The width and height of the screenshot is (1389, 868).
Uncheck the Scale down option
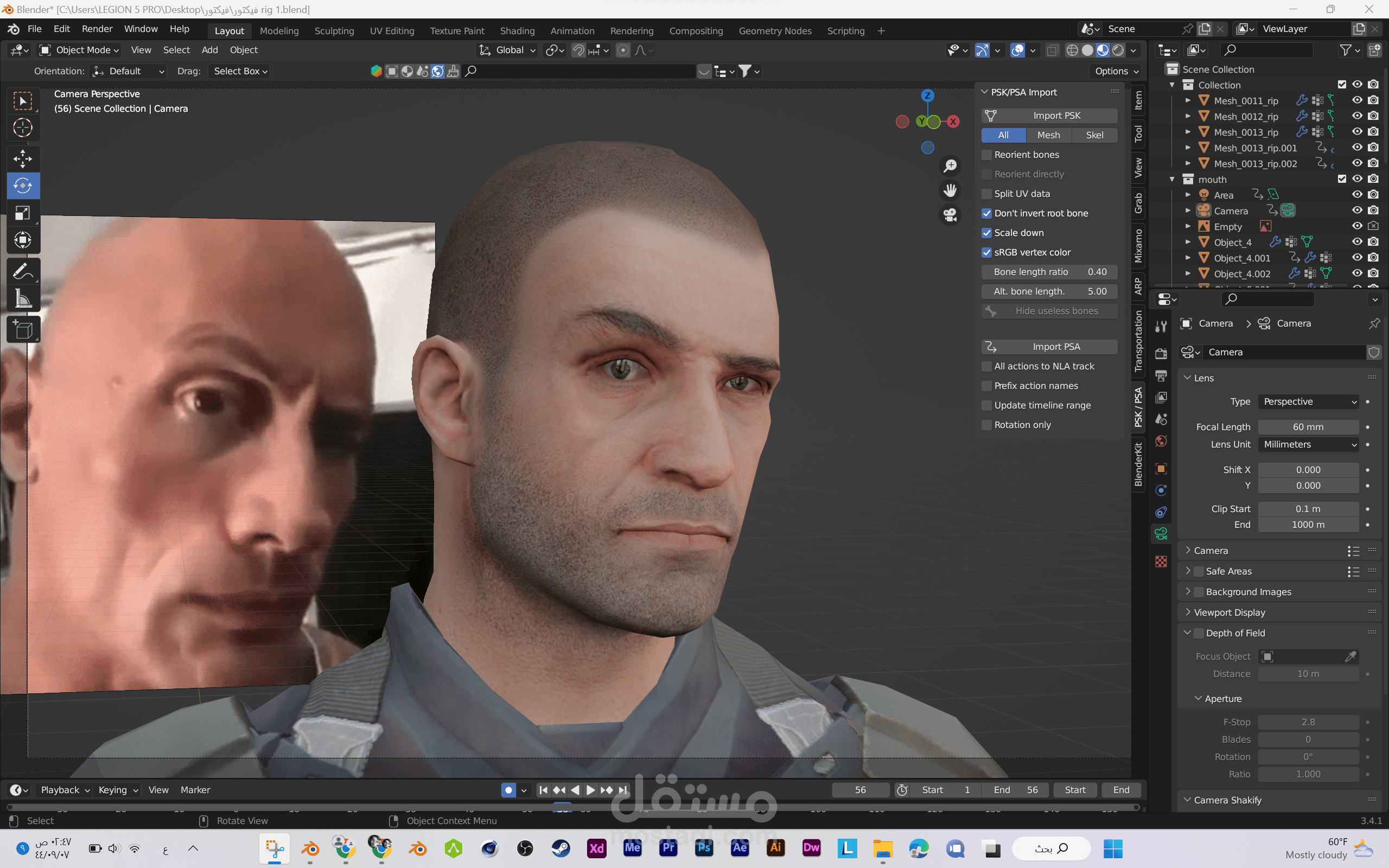pos(986,233)
